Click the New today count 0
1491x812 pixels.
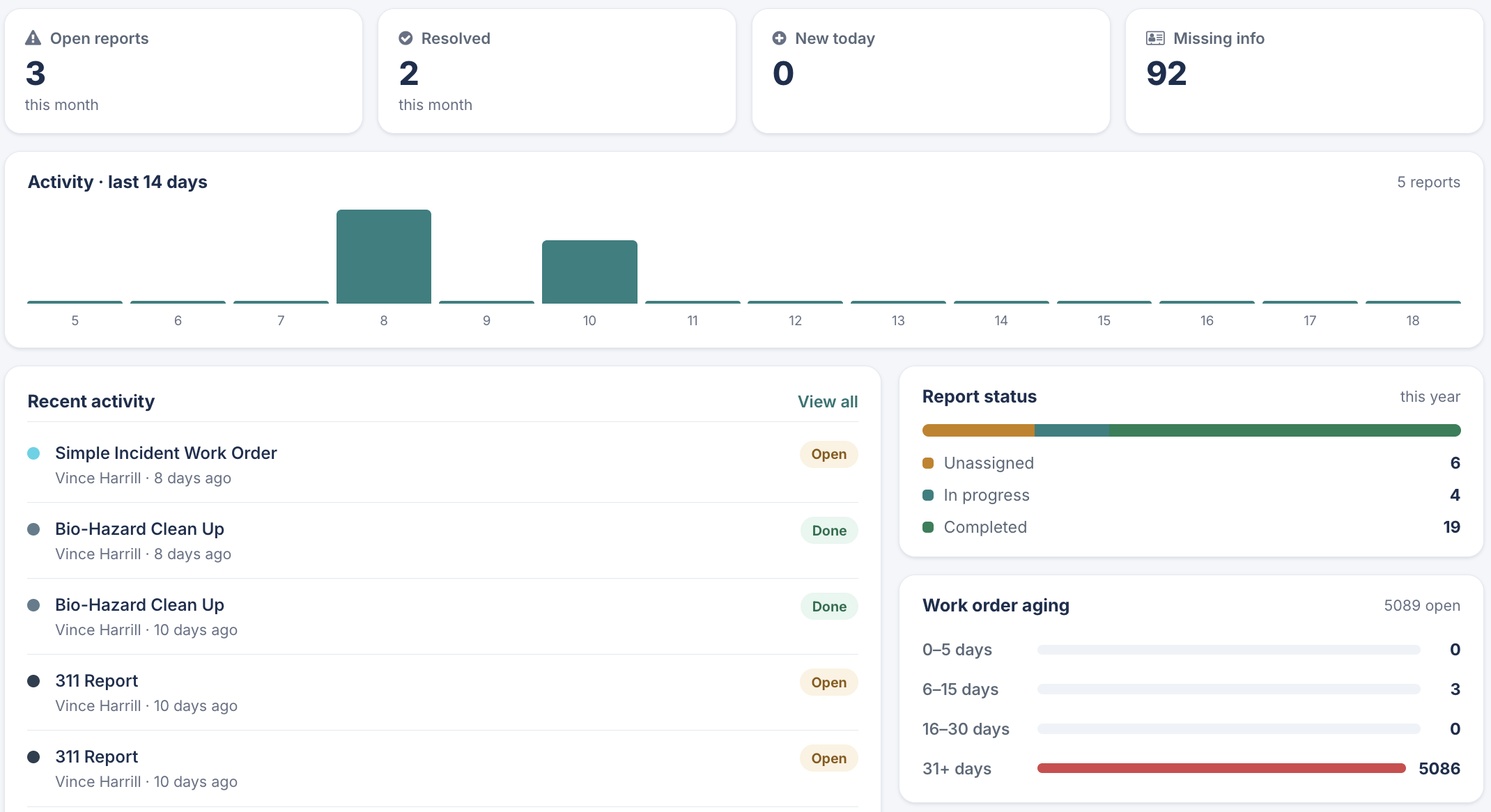[x=783, y=74]
